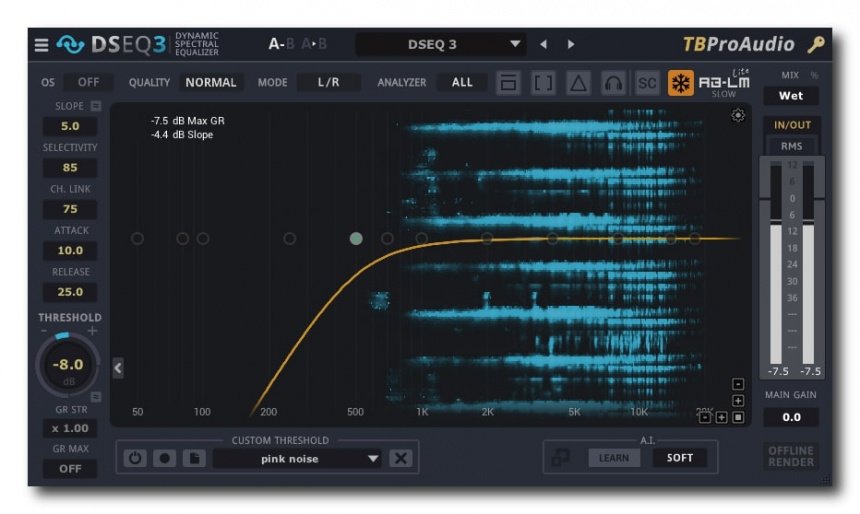
Task: Toggle the IN/OUT meter button
Action: click(x=792, y=125)
